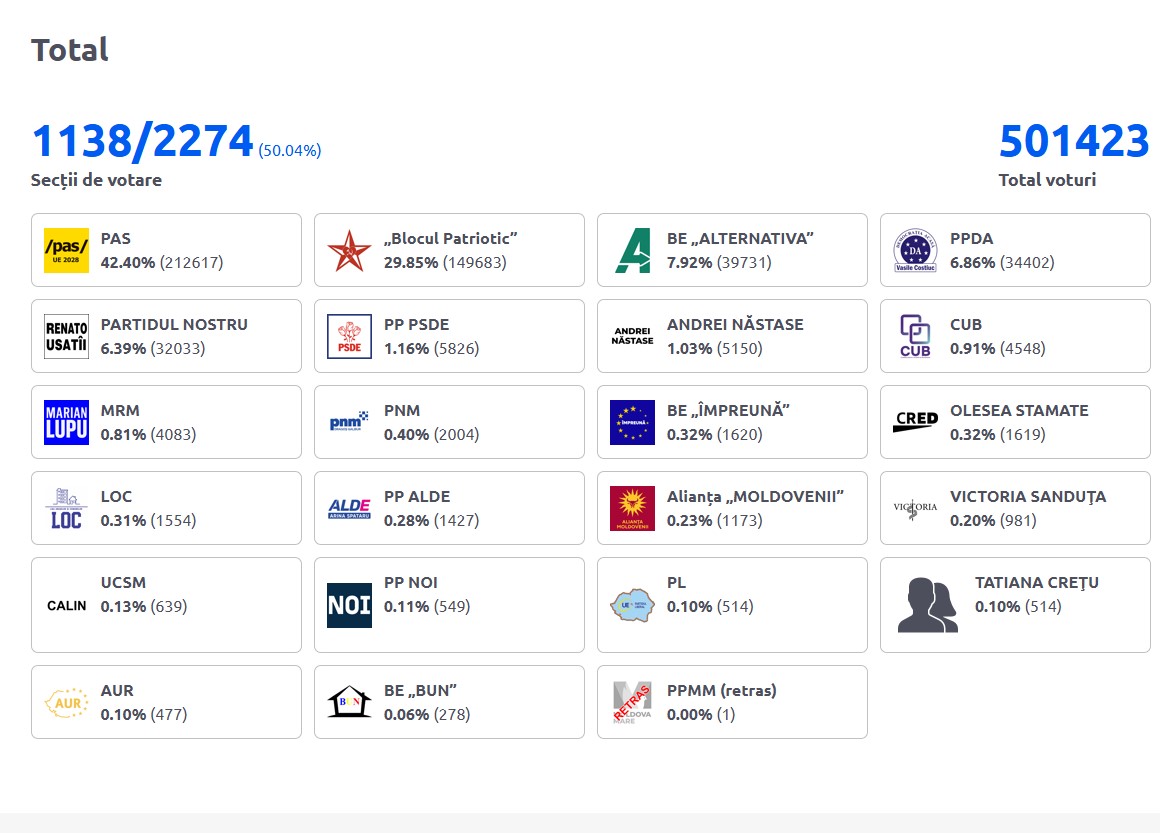Click the blue Marian Lupu logo
This screenshot has height=833, width=1160.
pos(67,422)
